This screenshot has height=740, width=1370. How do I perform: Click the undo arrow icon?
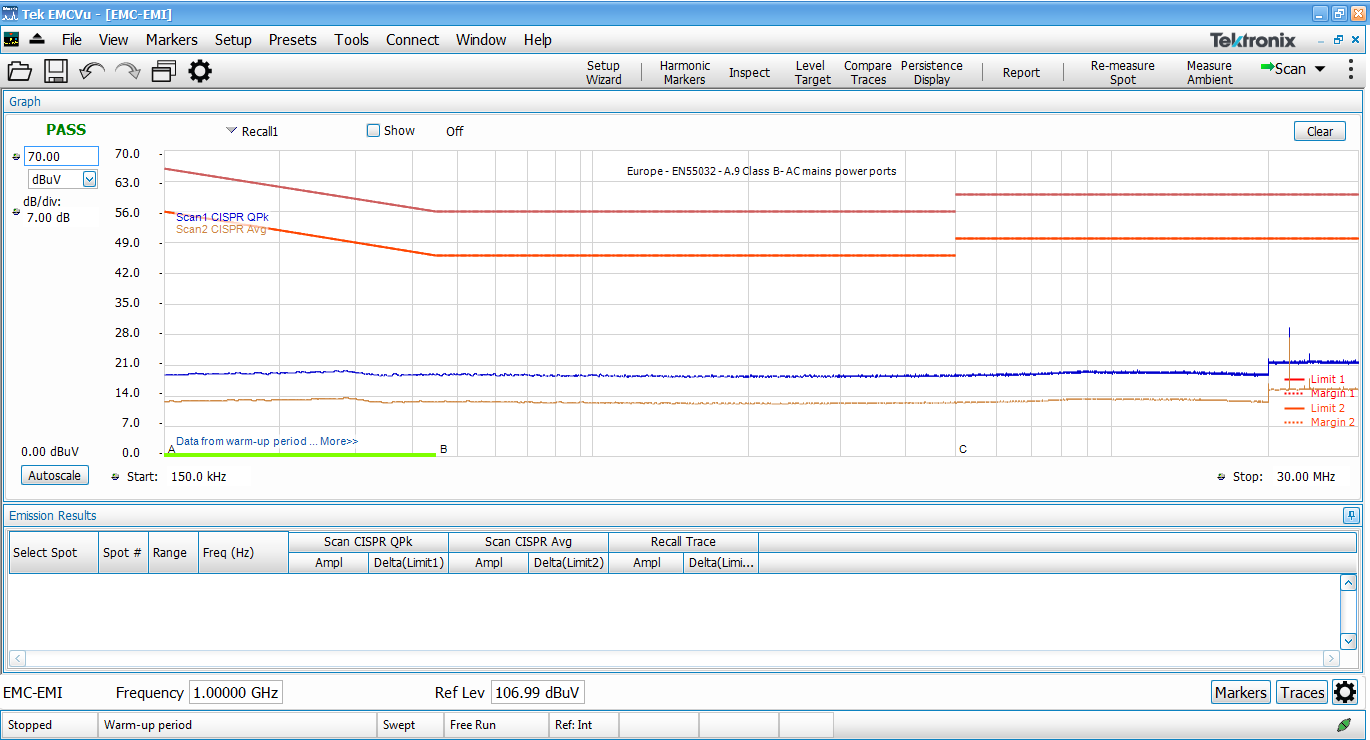[x=92, y=71]
